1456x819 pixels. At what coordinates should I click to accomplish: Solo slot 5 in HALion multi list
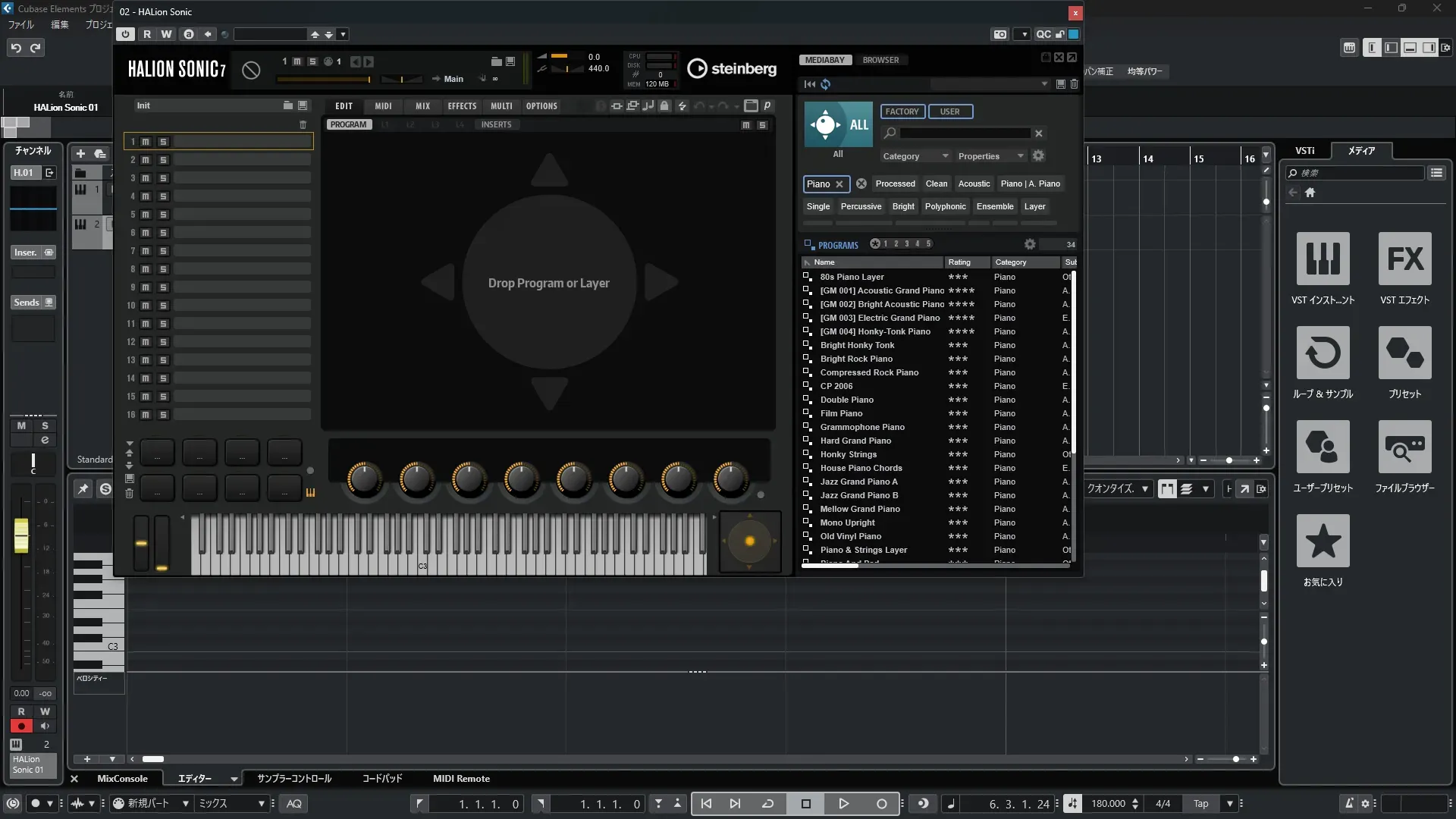tap(163, 215)
